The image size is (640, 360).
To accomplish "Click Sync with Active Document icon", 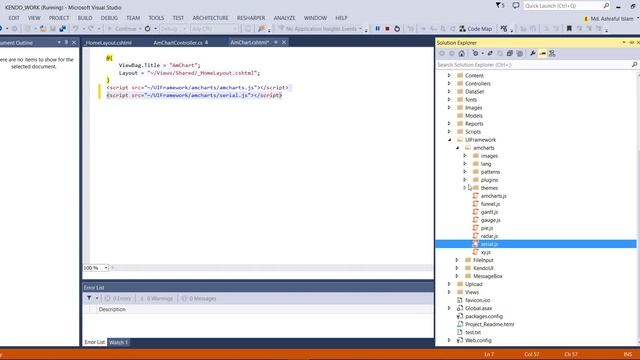I will click(490, 53).
